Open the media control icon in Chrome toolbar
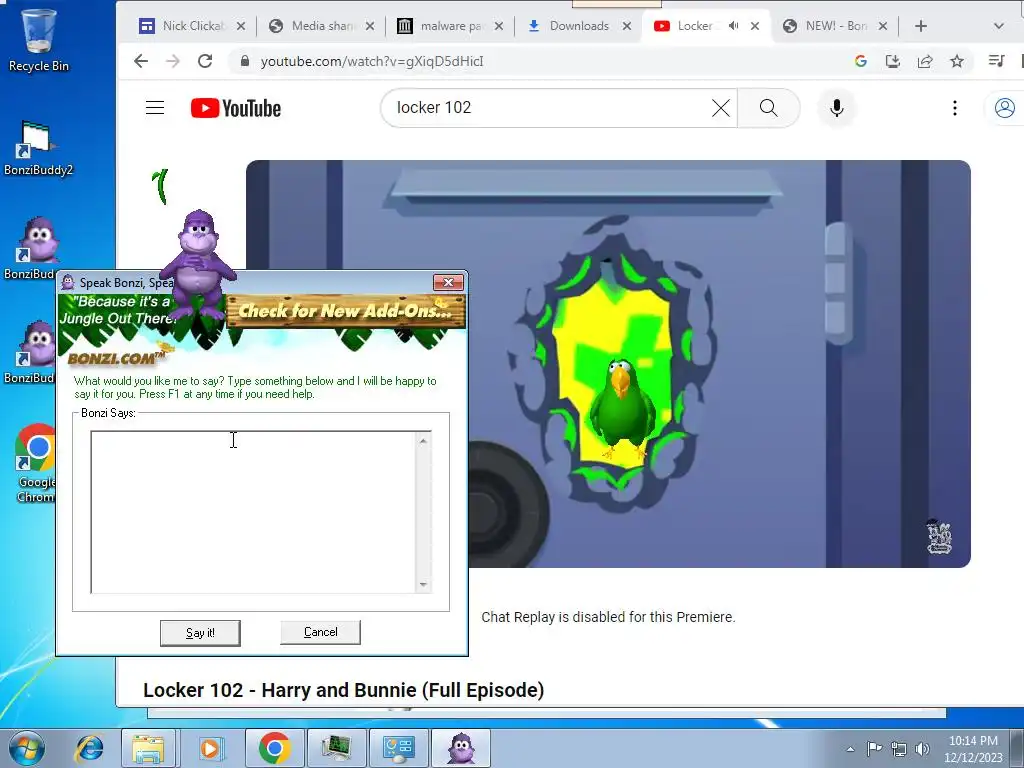1024x768 pixels. [x=996, y=61]
